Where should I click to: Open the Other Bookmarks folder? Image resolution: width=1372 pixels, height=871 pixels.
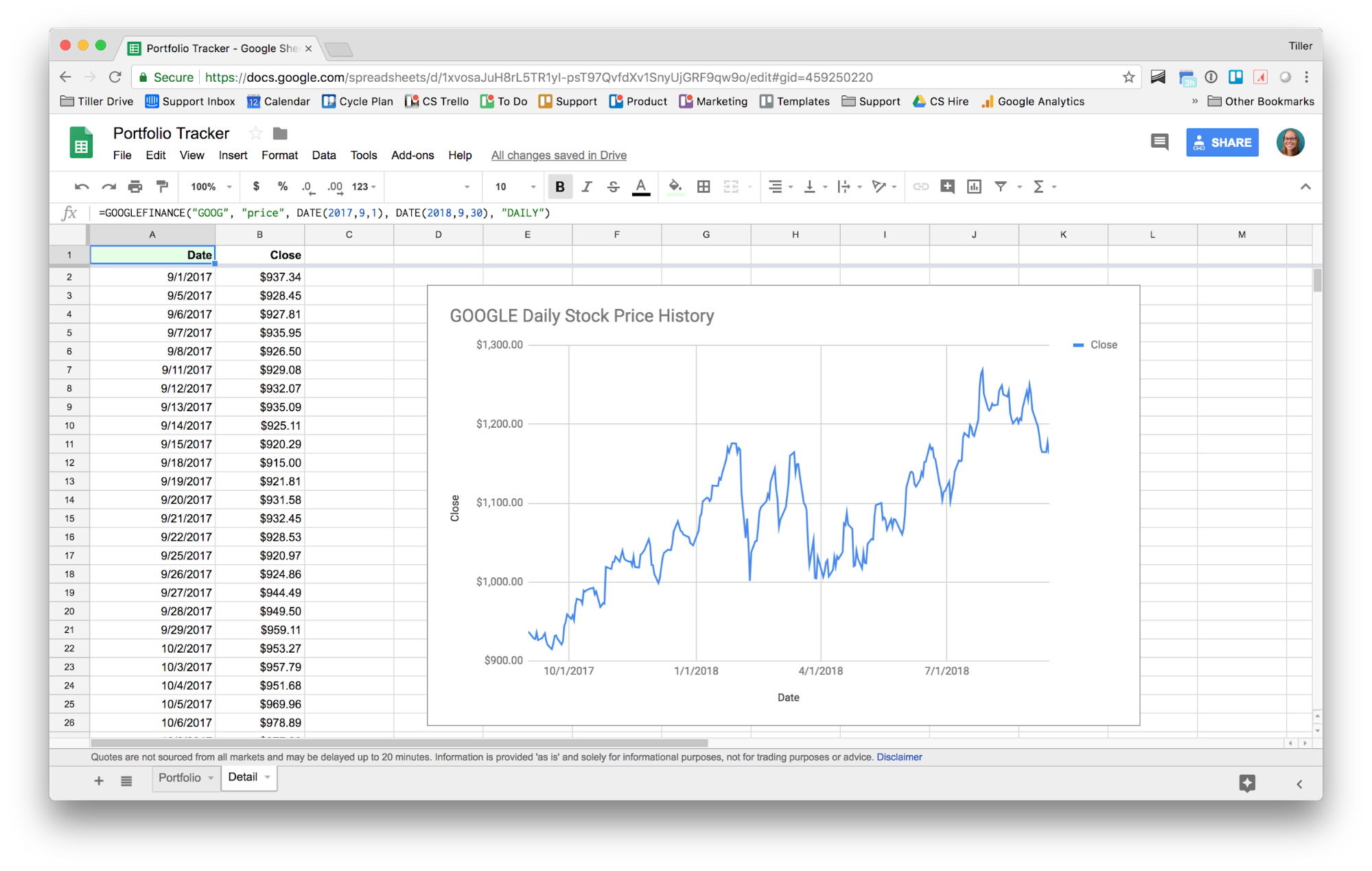coord(1261,102)
